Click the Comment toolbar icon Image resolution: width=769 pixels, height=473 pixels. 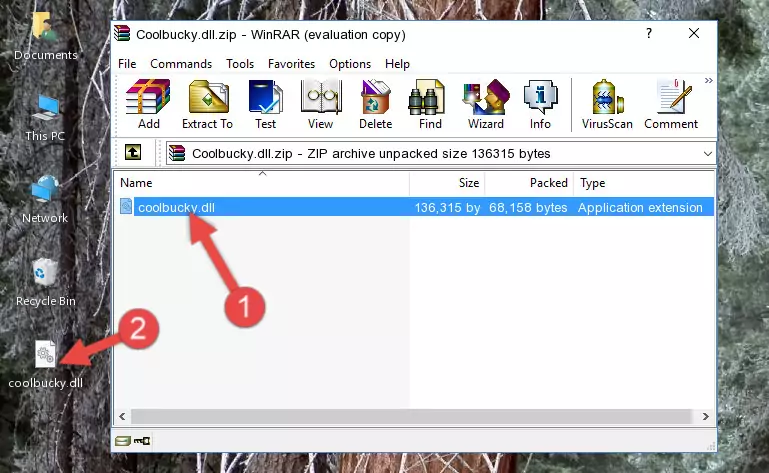[x=671, y=104]
